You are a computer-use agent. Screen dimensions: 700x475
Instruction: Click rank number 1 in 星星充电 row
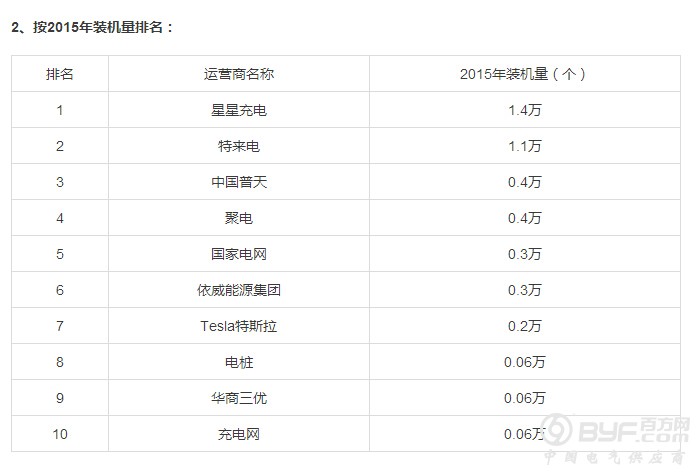coord(60,110)
